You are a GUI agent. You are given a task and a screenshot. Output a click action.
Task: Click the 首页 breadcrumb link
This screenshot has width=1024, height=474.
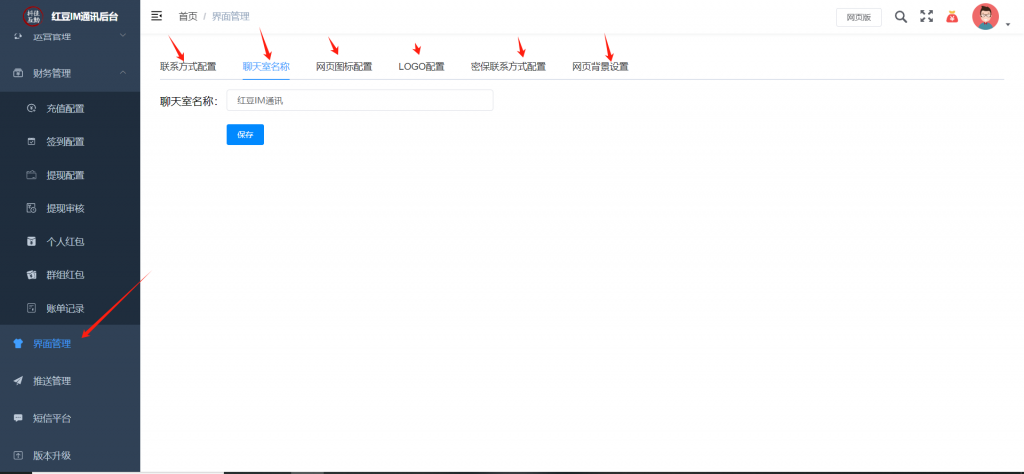(187, 17)
